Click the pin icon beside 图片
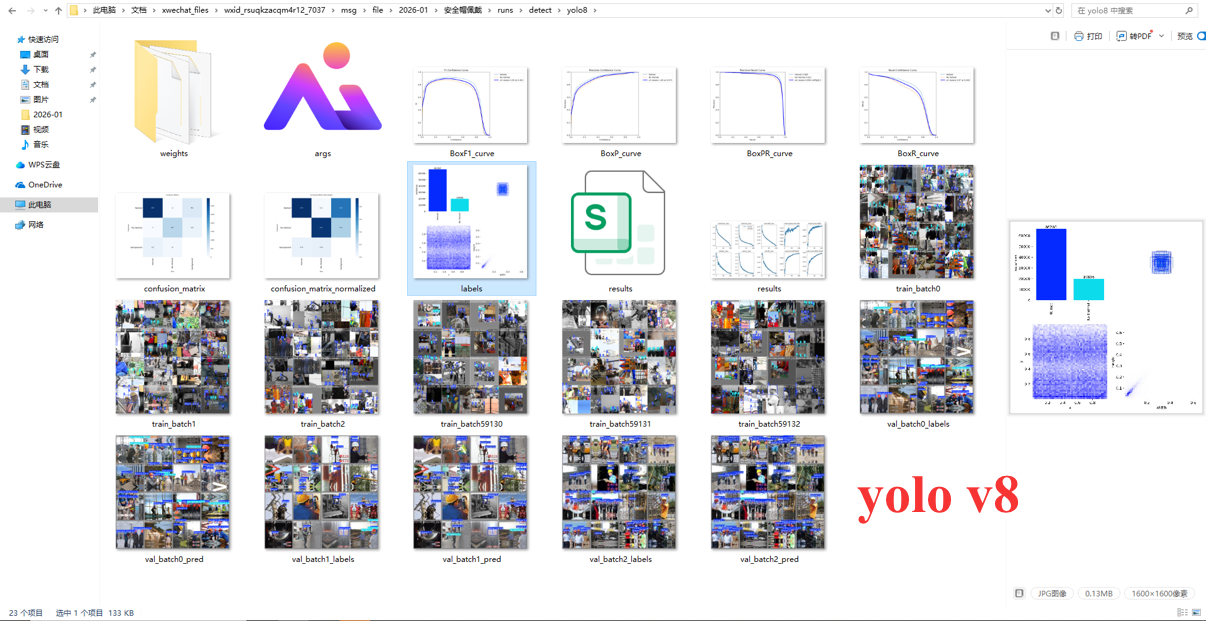Viewport: 1206px width, 621px height. (93, 100)
